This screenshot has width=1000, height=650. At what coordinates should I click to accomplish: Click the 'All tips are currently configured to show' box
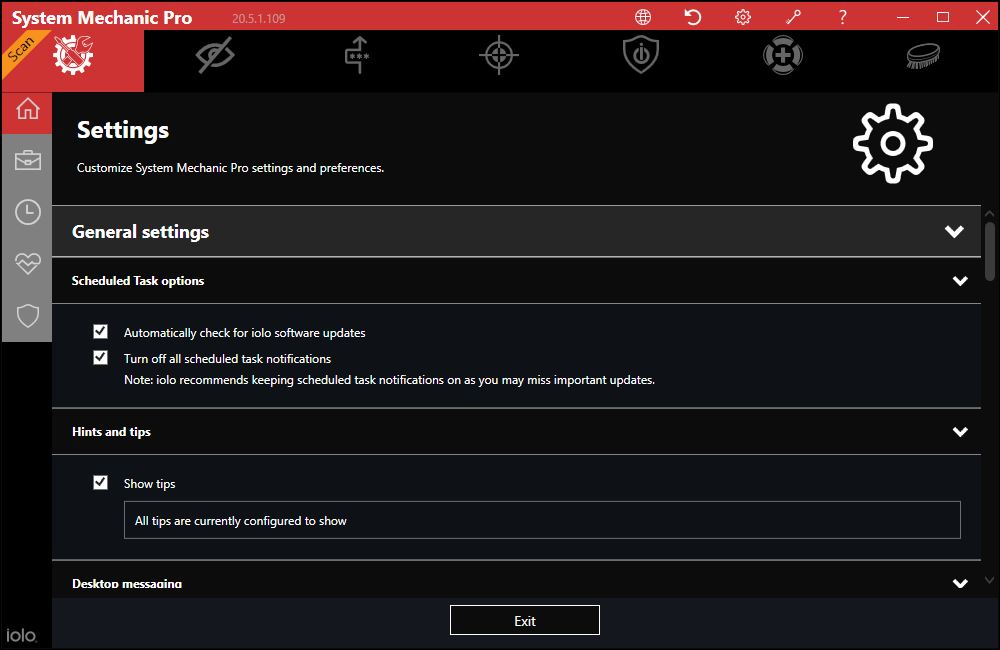(542, 520)
